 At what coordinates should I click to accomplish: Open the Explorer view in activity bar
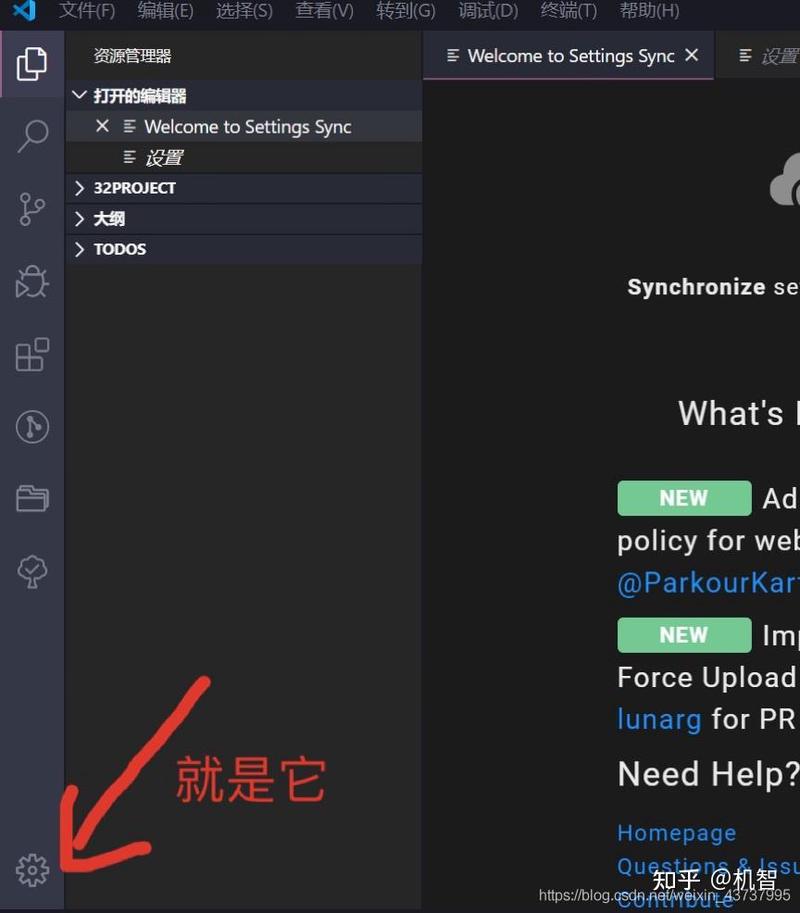click(x=32, y=63)
